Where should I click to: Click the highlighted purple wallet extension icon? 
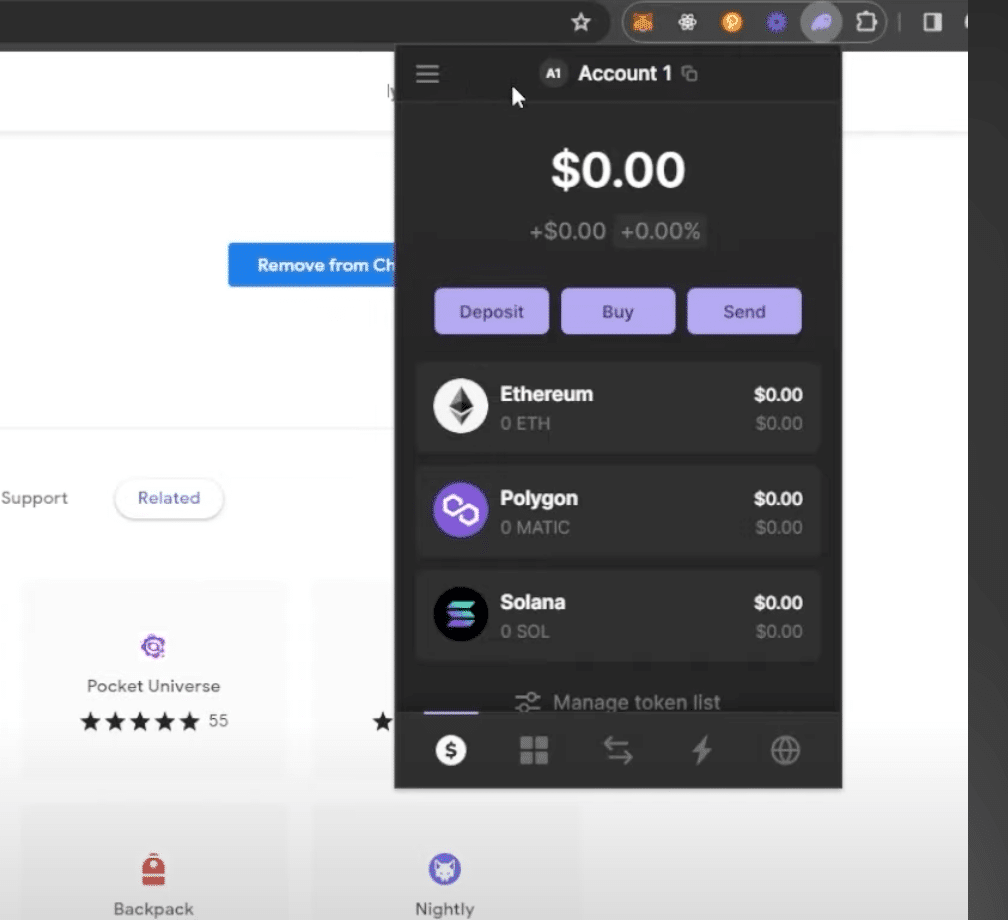(x=821, y=23)
